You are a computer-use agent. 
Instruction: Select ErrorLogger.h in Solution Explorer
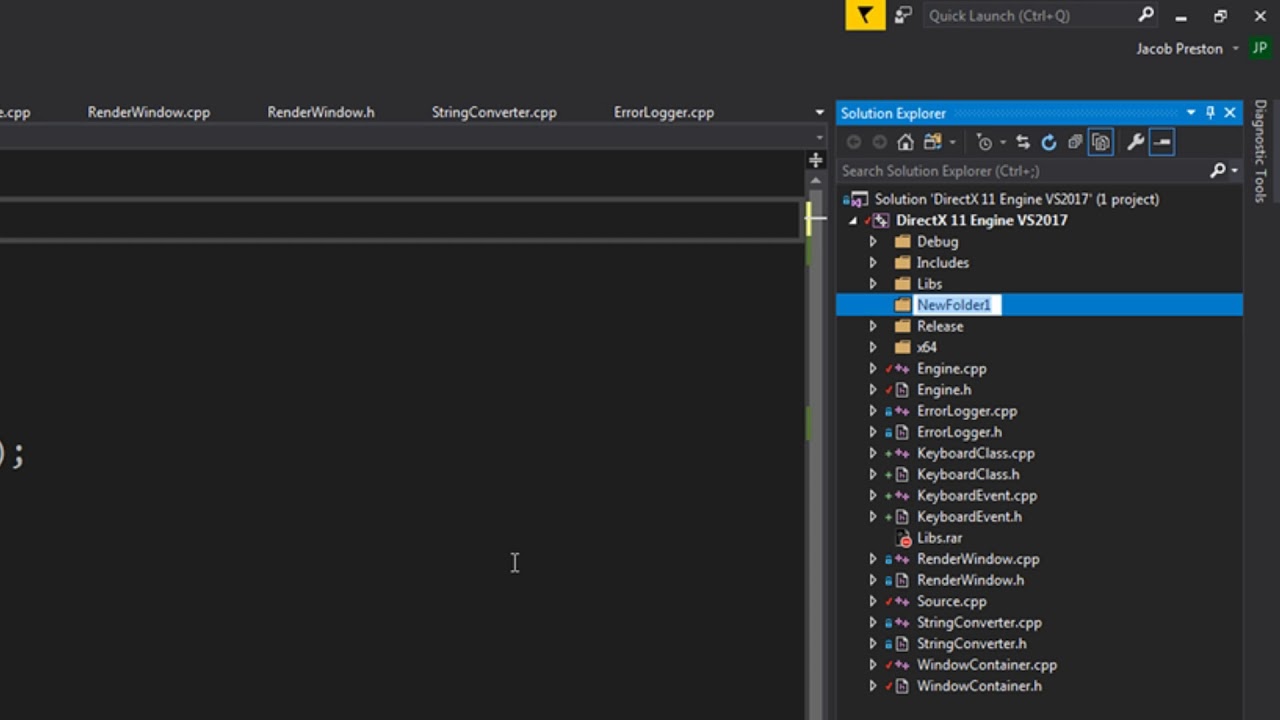959,432
